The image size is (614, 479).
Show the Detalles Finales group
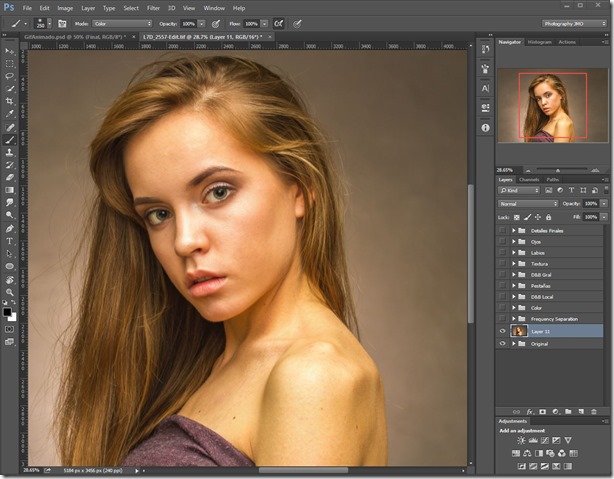[502, 231]
